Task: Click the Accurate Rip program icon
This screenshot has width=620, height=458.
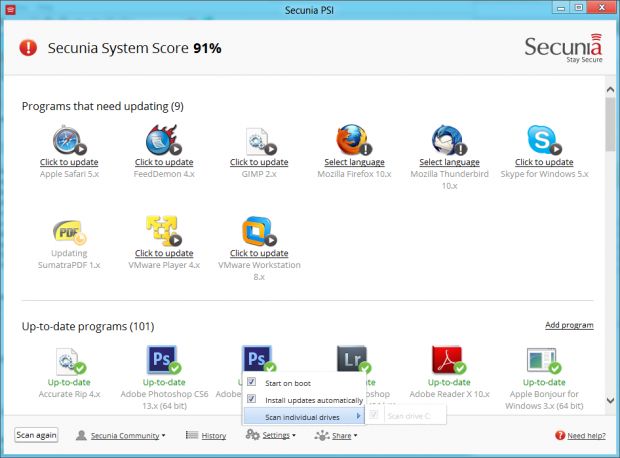Action: [70, 361]
